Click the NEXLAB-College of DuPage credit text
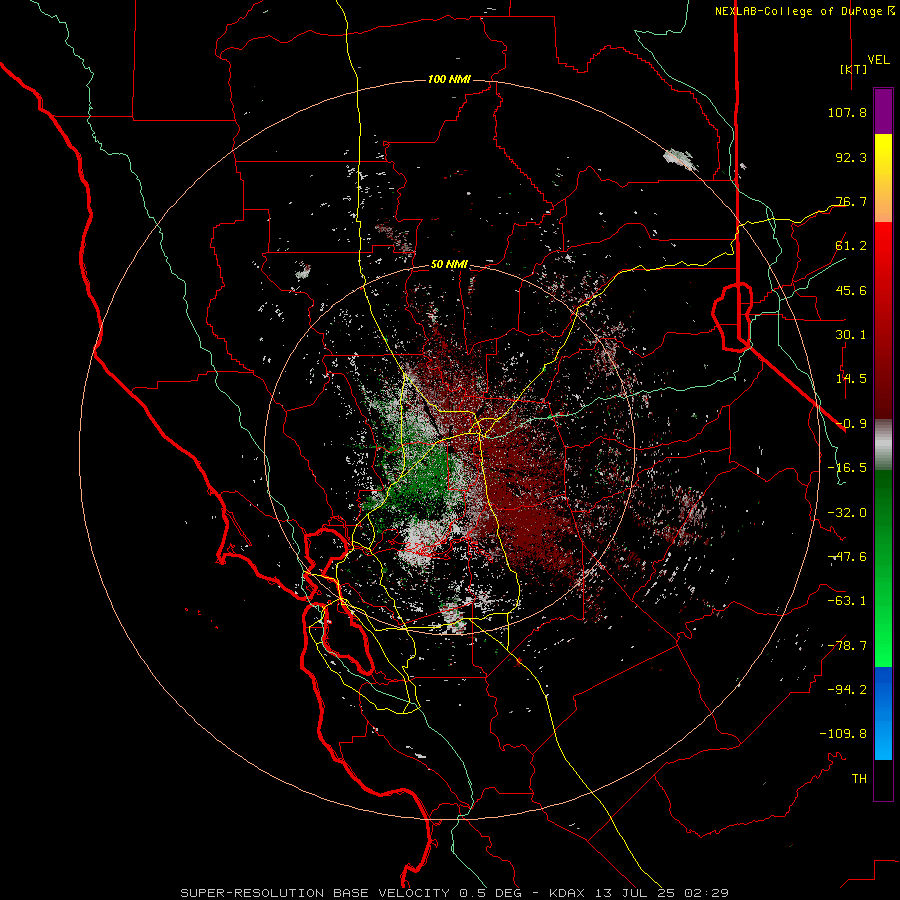Screen dimensions: 900x900 pyautogui.click(x=804, y=11)
